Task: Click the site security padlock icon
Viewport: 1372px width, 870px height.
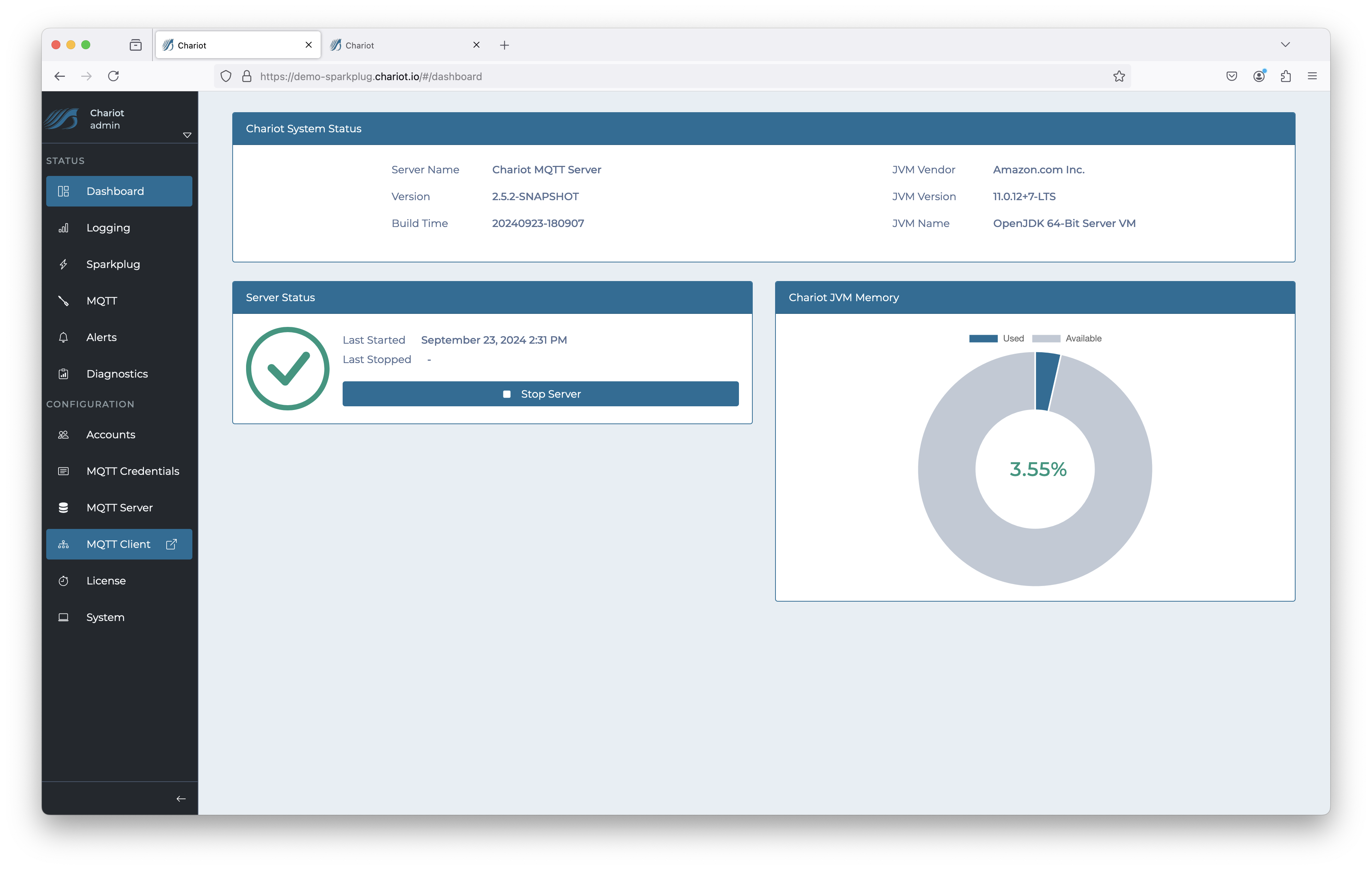Action: tap(247, 76)
